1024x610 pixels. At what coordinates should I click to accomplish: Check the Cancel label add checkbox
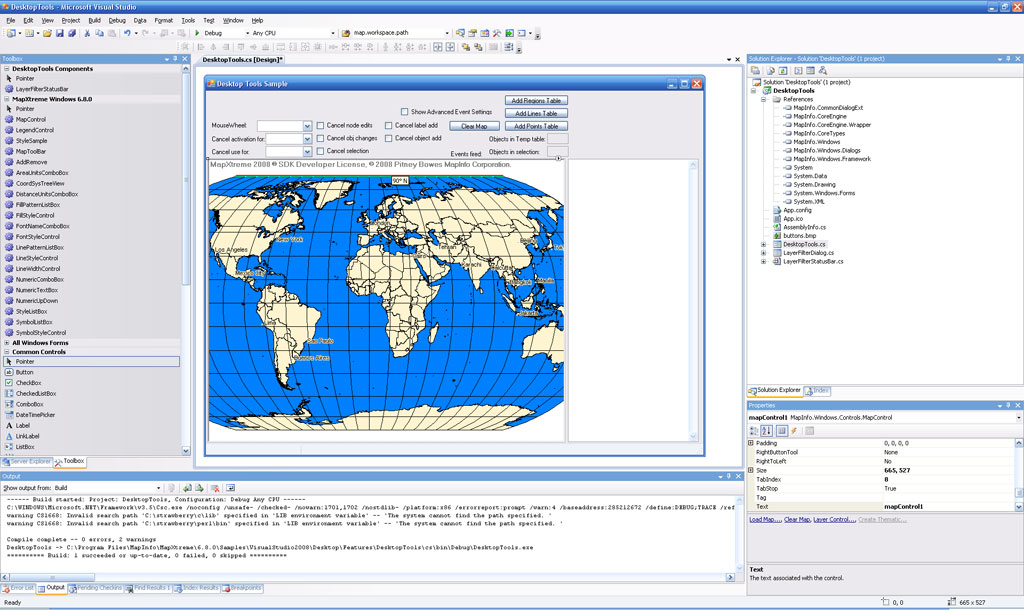(x=389, y=125)
